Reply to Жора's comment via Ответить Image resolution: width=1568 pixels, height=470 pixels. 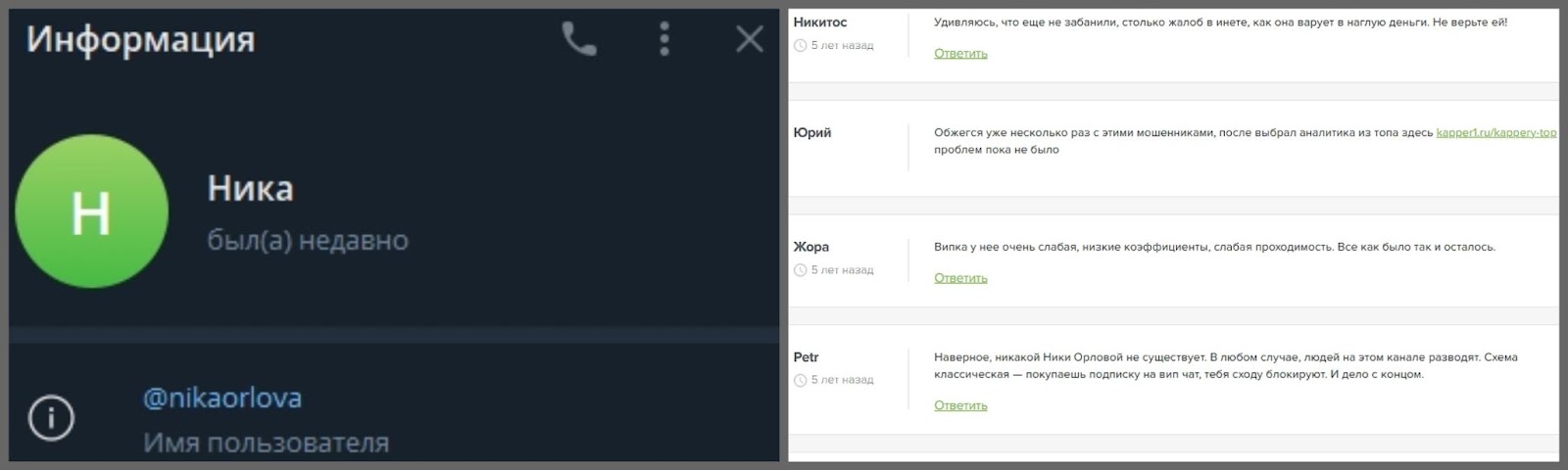click(960, 278)
